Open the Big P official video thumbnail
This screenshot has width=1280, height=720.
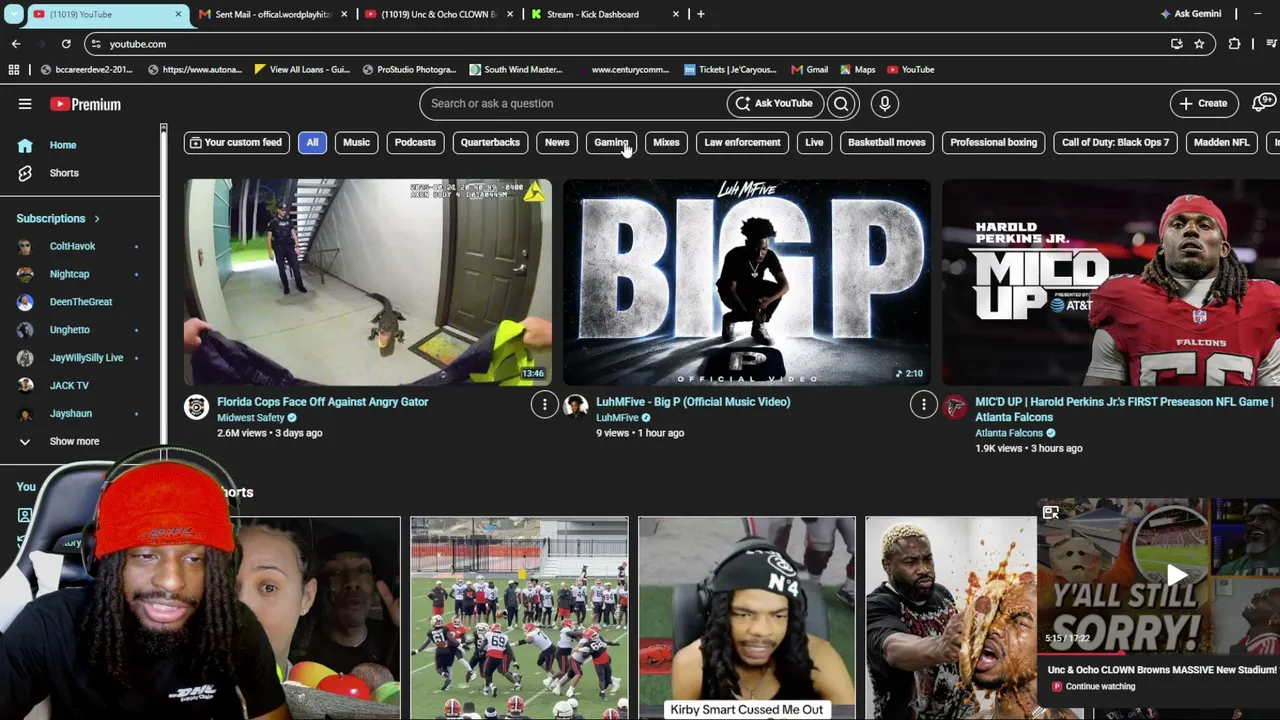tap(746, 282)
